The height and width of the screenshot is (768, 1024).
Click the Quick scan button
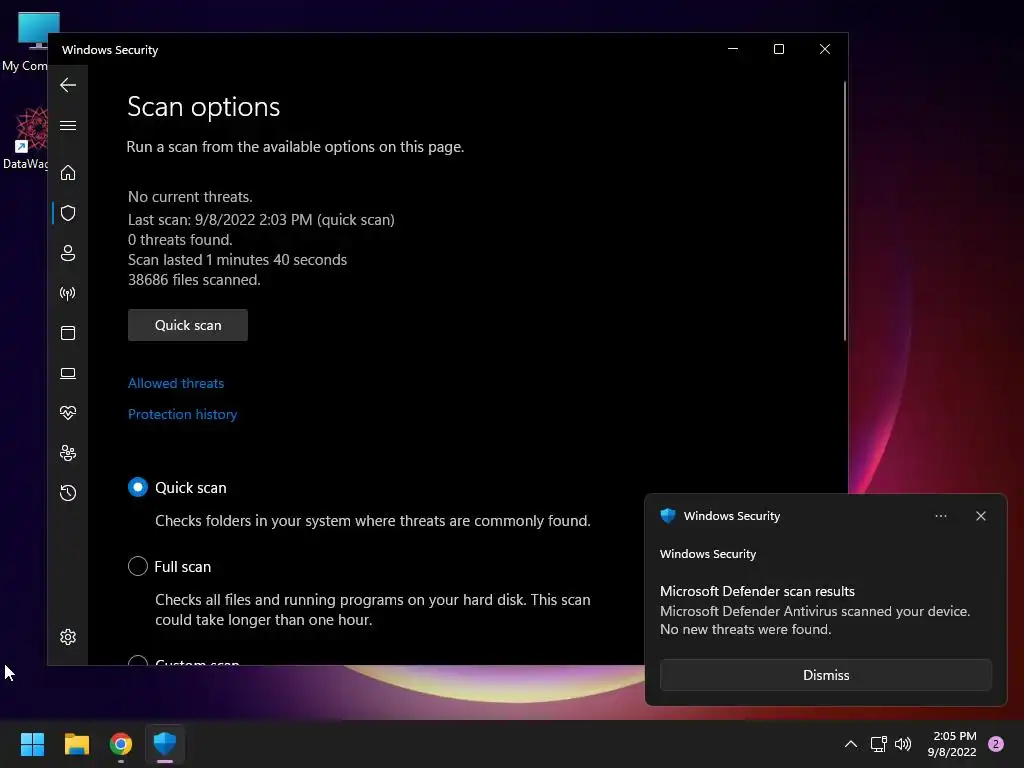[x=188, y=325]
